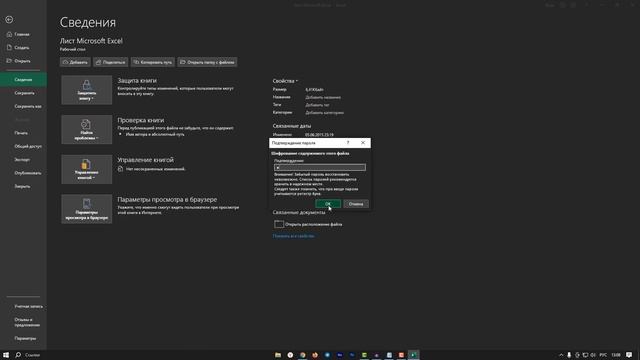This screenshot has width=640, height=360.
Task: Expand the Найти проблемы dropdown button
Action: pyautogui.click(x=87, y=130)
